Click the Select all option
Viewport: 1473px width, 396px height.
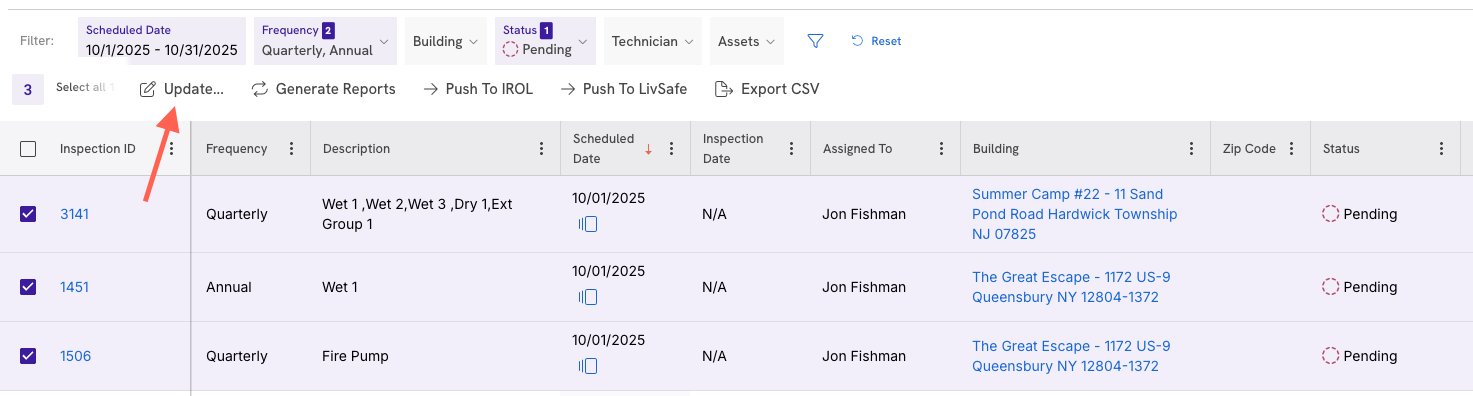[x=84, y=88]
